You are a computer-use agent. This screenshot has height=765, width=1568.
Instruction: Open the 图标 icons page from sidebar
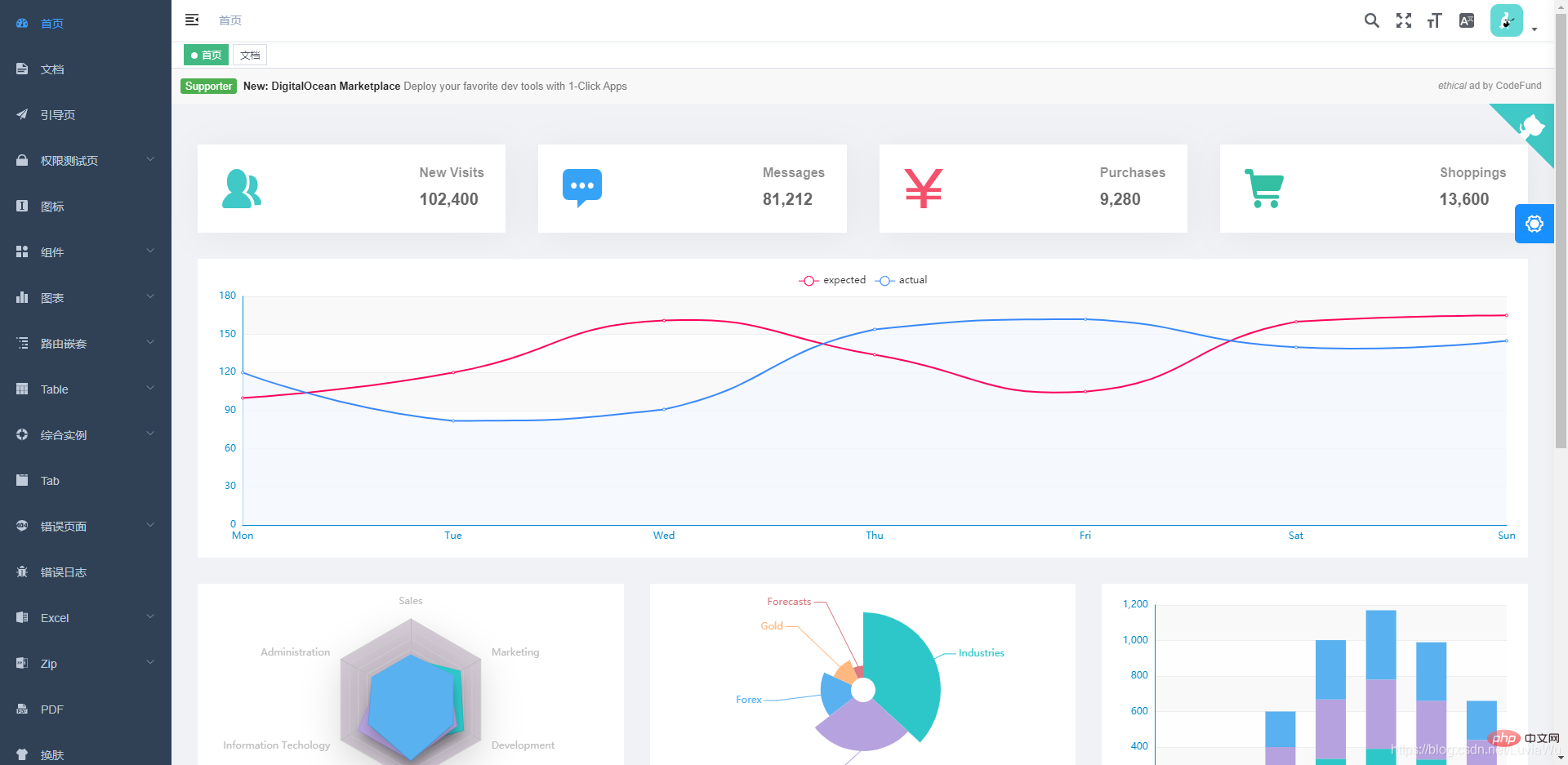tap(22, 206)
